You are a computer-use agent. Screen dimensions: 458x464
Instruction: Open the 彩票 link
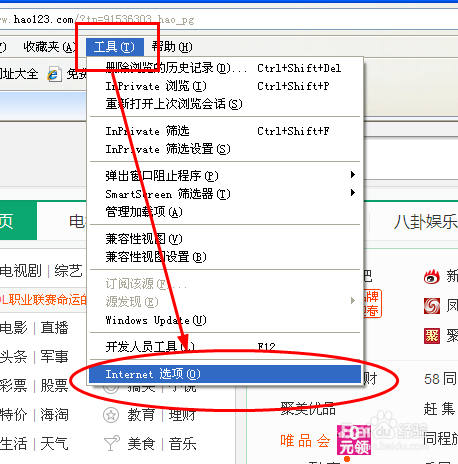point(13,385)
